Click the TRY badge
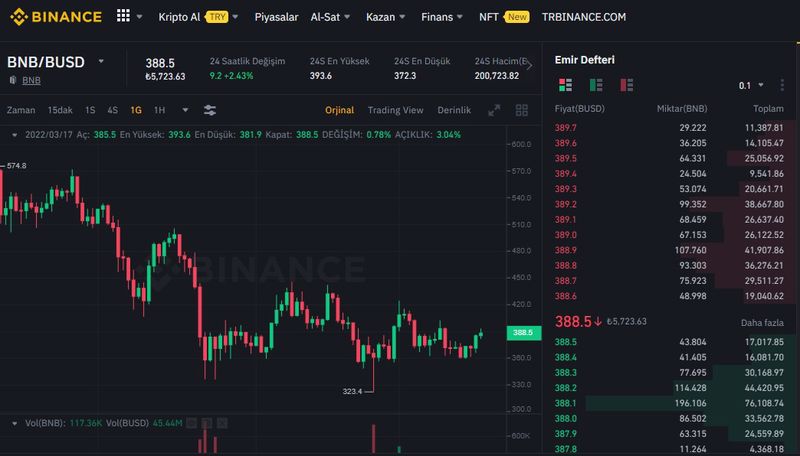800x456 pixels. coord(217,17)
